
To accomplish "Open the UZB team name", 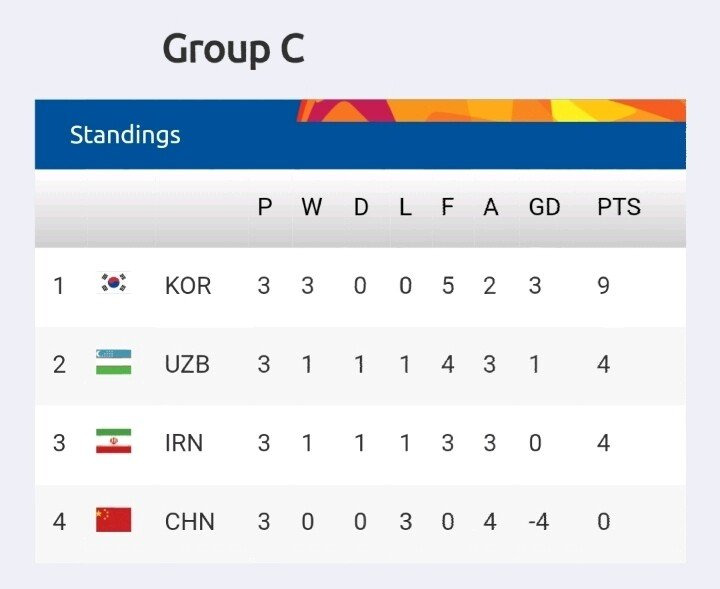I will [x=187, y=365].
